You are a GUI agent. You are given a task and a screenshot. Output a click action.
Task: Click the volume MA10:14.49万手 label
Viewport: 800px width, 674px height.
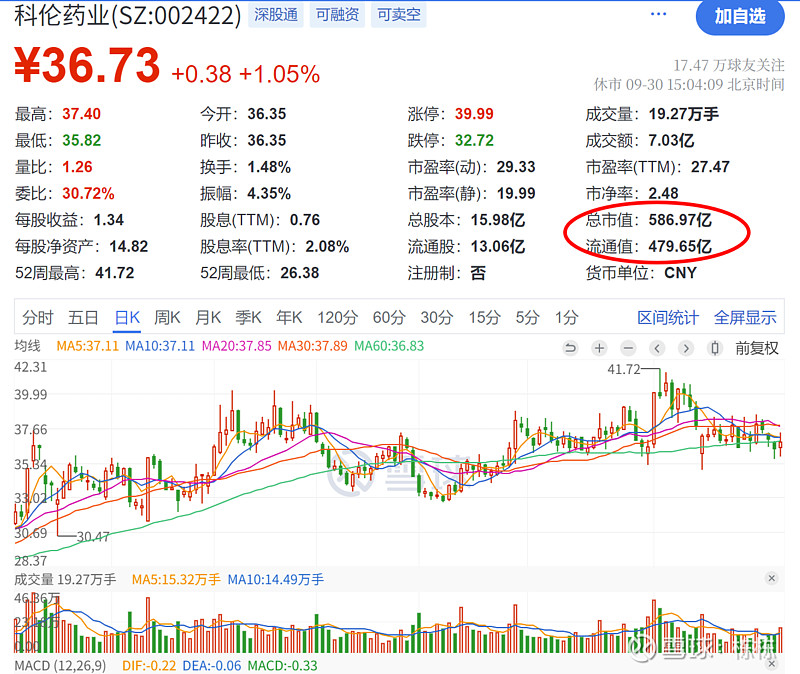pos(276,580)
